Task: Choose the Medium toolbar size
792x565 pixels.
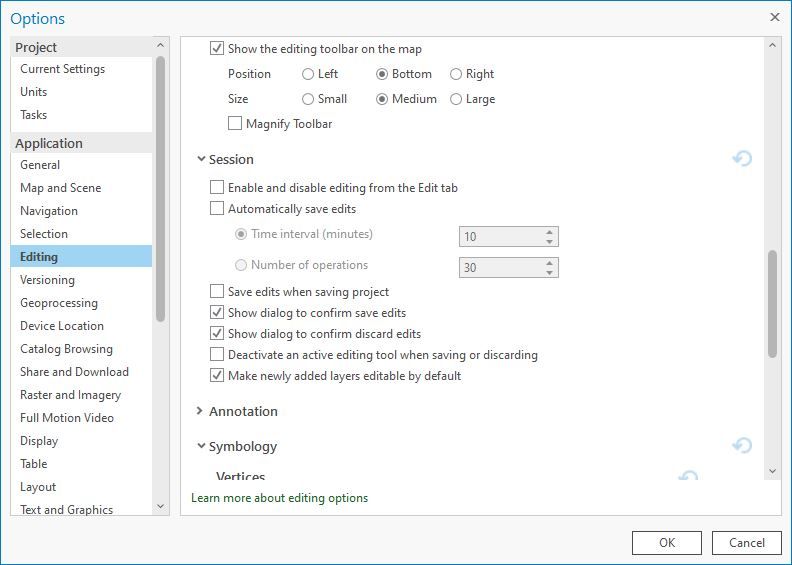Action: coord(382,99)
